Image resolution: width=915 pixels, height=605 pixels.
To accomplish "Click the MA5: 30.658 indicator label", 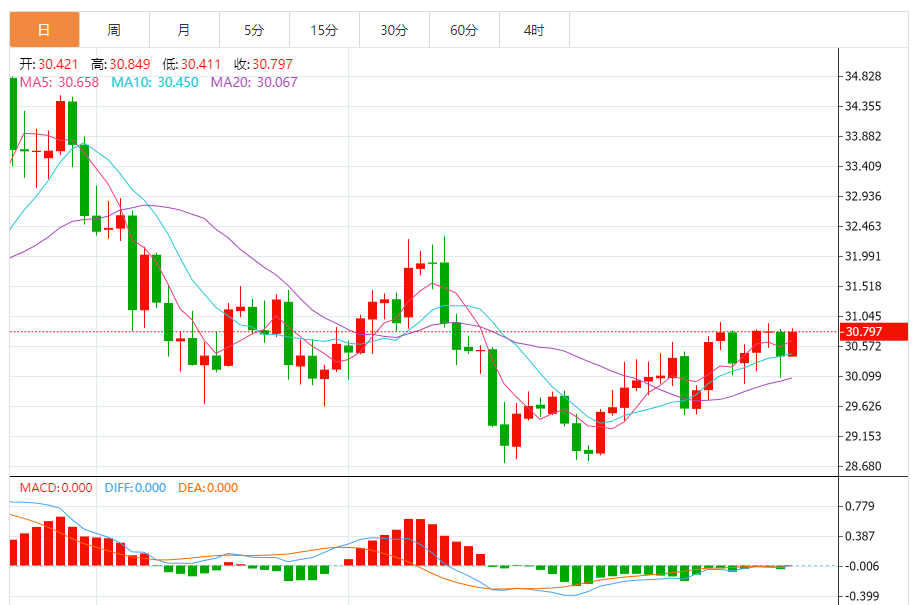I will pos(60,82).
